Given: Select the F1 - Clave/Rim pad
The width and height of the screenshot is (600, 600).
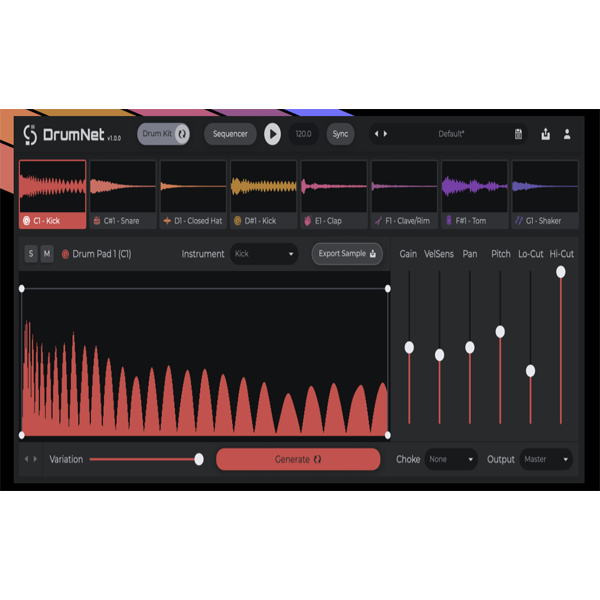Looking at the screenshot, I should point(404,194).
